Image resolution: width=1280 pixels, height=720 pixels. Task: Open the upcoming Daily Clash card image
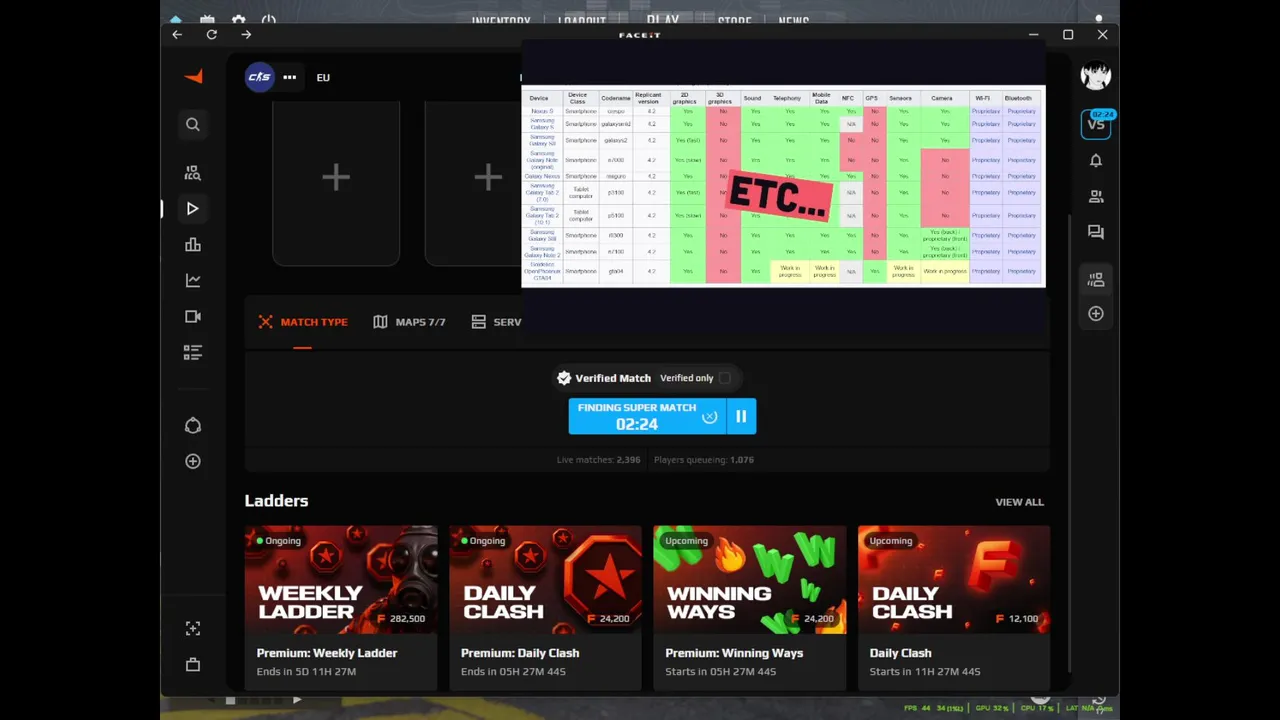click(x=954, y=580)
